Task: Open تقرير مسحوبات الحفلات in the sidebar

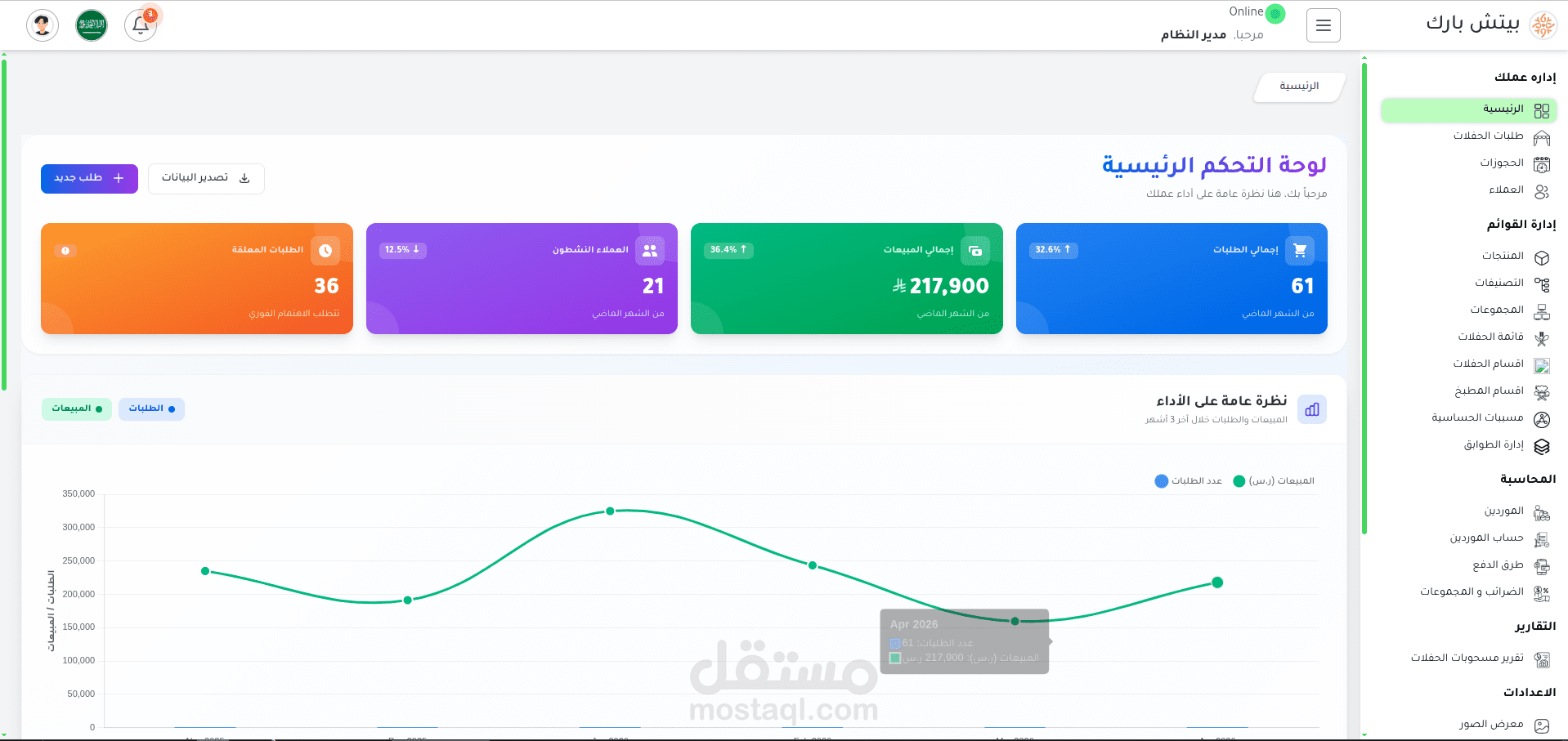Action: pyautogui.click(x=1468, y=658)
